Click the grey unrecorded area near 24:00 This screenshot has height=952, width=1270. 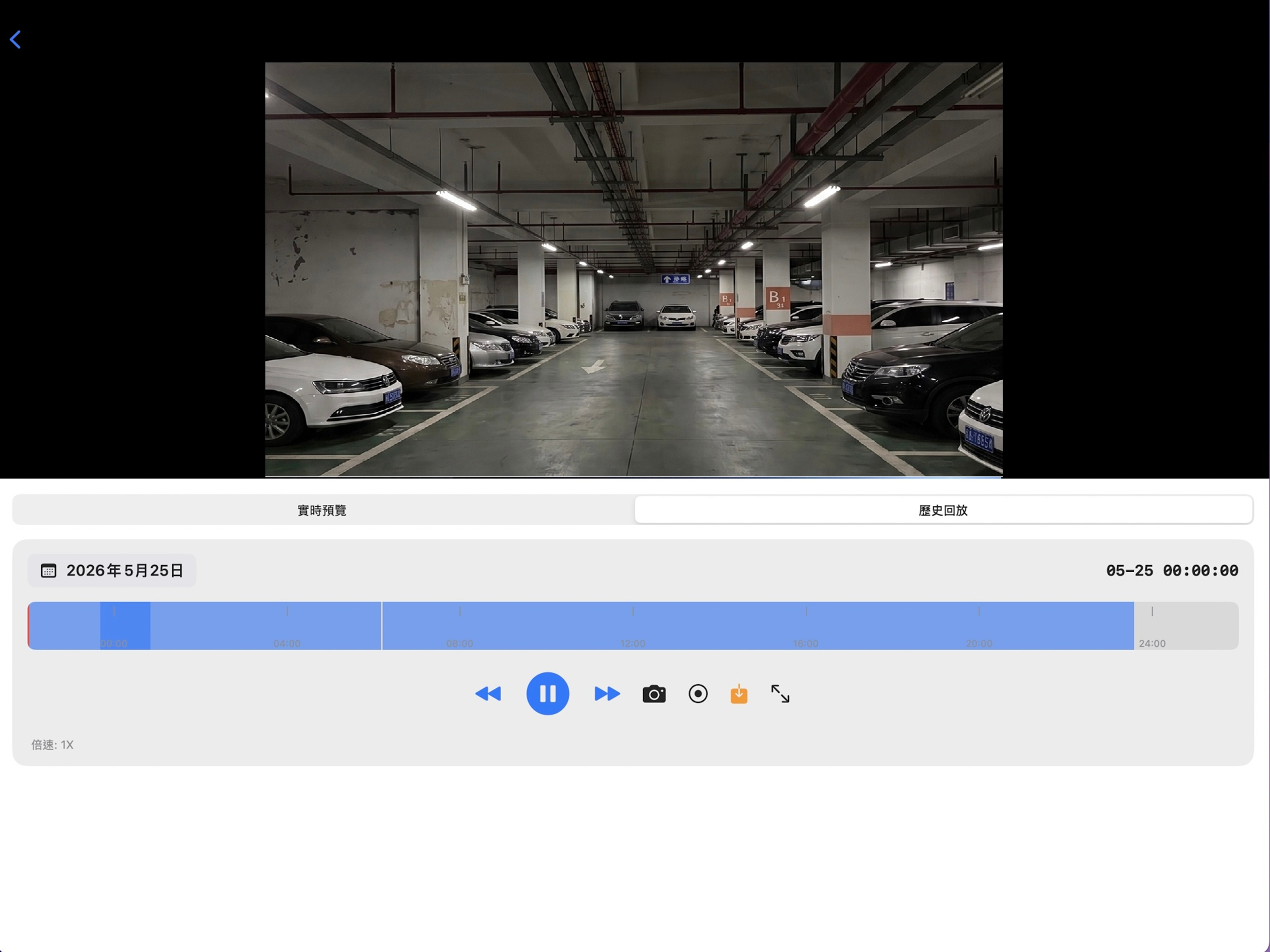(1186, 626)
